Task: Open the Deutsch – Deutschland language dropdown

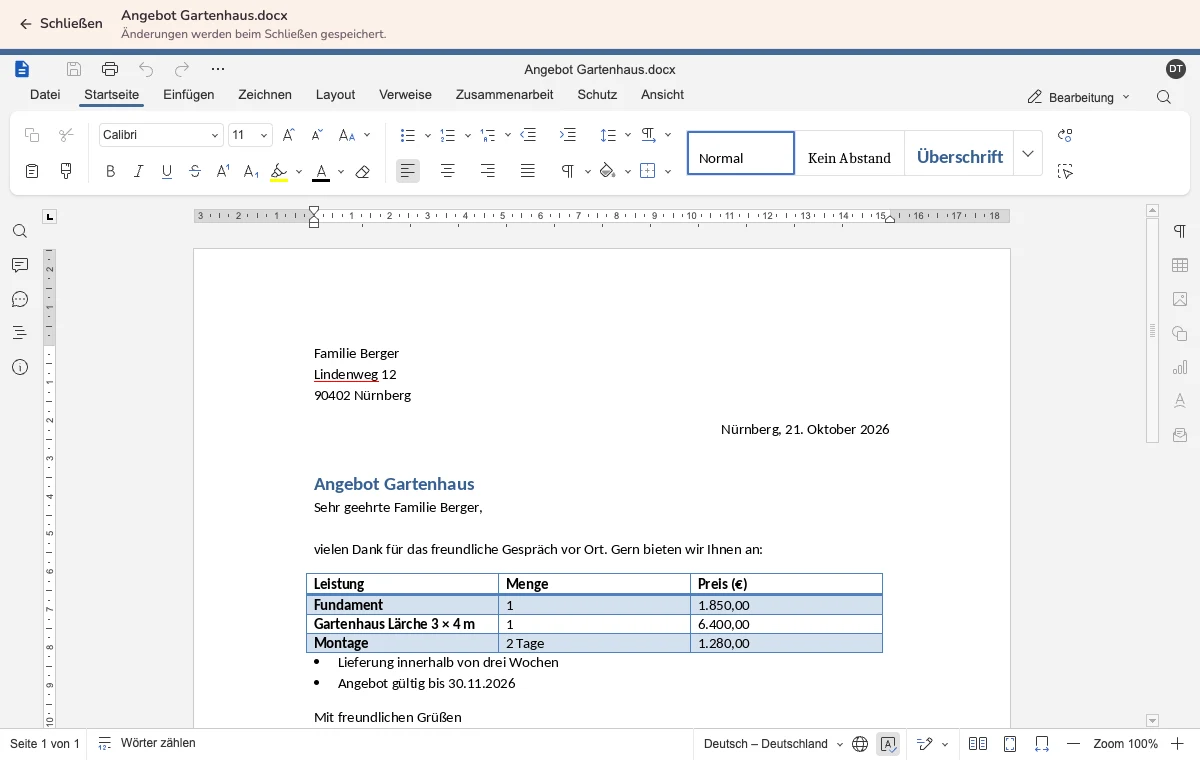Action: [774, 744]
